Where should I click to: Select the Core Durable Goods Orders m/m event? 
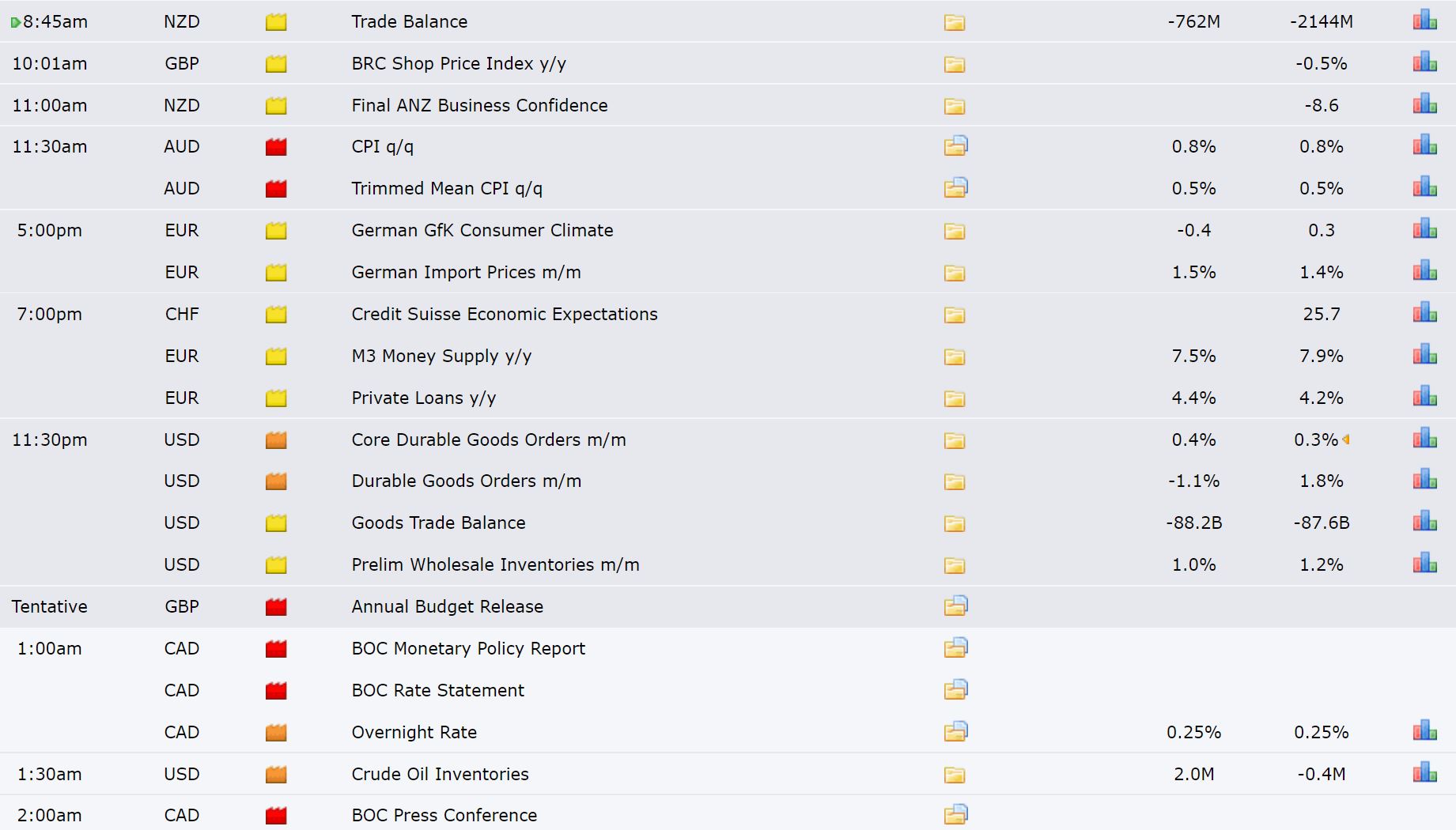(x=488, y=440)
